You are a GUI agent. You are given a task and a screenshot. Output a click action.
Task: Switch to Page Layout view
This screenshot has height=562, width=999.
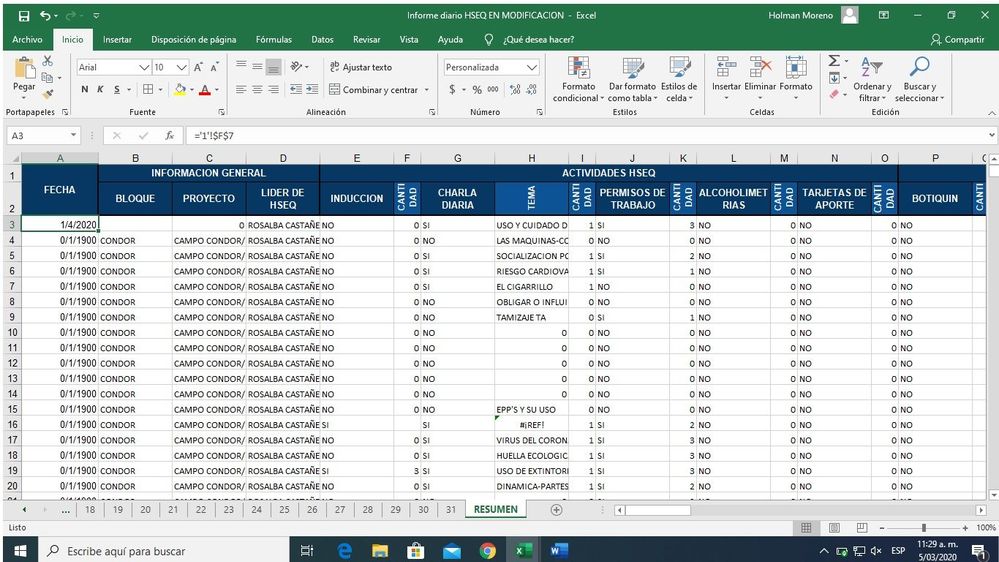click(834, 528)
